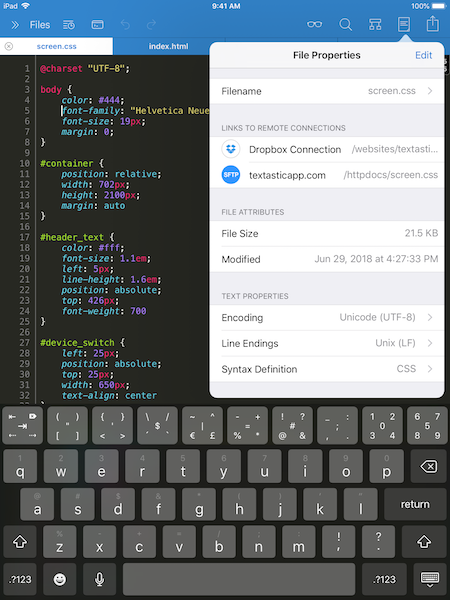This screenshot has width=450, height=600.
Task: Open the symbol list icon
Action: [375, 25]
